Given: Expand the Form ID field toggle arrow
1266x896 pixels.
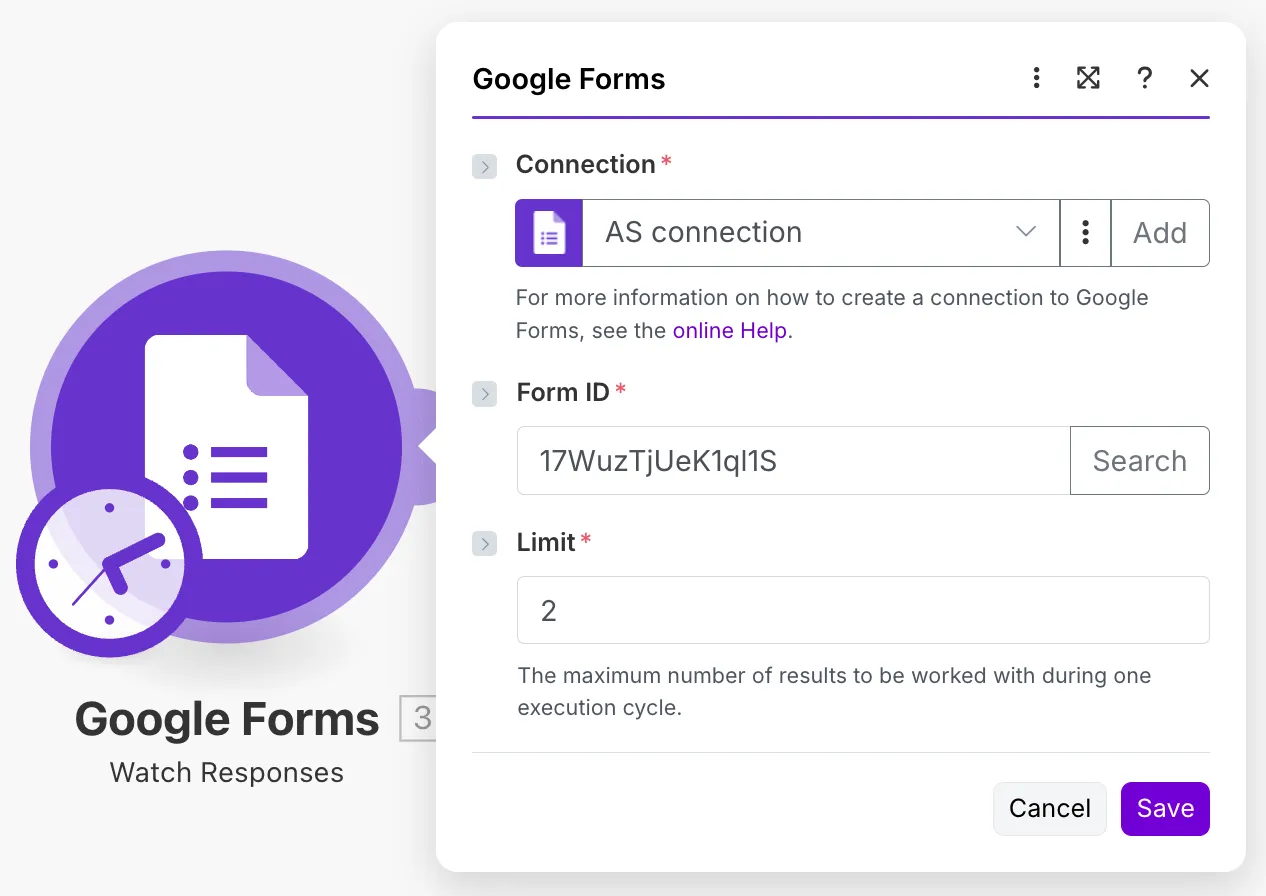Looking at the screenshot, I should (x=485, y=394).
